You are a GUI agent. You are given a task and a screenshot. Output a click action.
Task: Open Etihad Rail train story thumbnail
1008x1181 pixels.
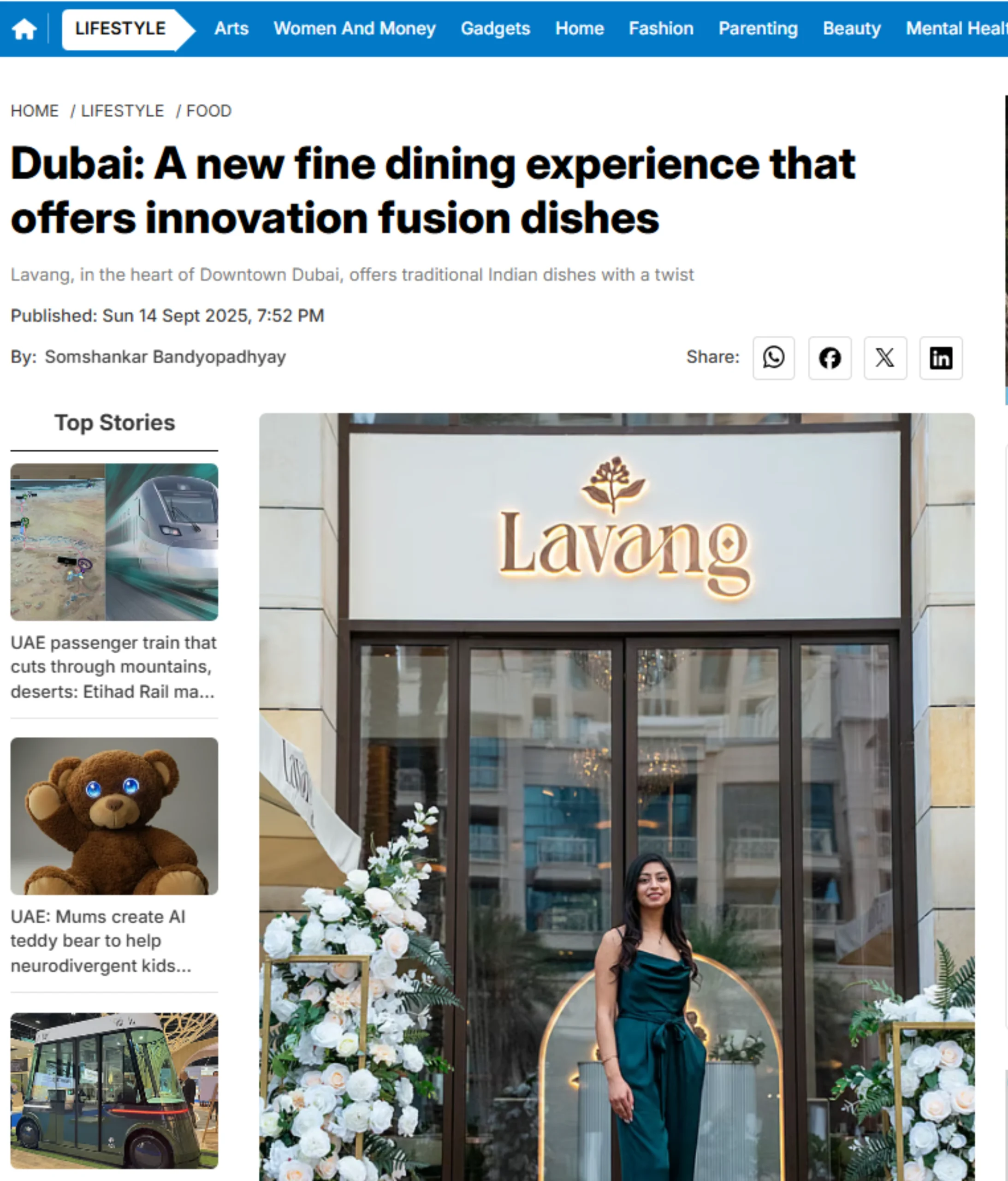tap(114, 542)
